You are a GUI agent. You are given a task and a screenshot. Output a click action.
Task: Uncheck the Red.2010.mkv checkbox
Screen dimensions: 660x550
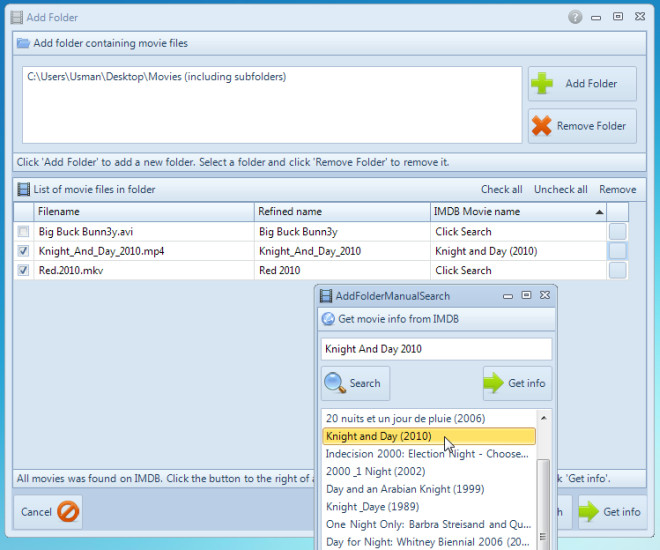point(24,270)
